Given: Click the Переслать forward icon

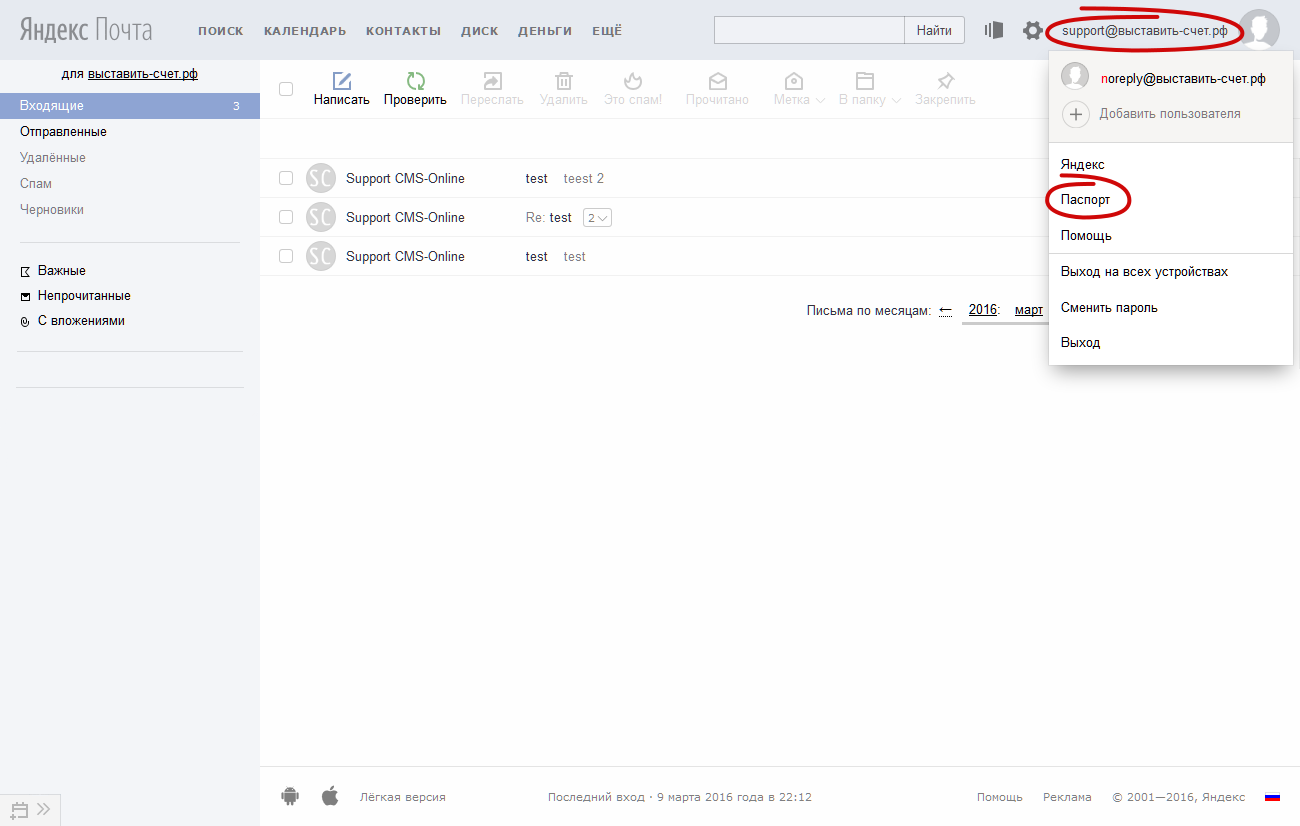Looking at the screenshot, I should coord(492,81).
